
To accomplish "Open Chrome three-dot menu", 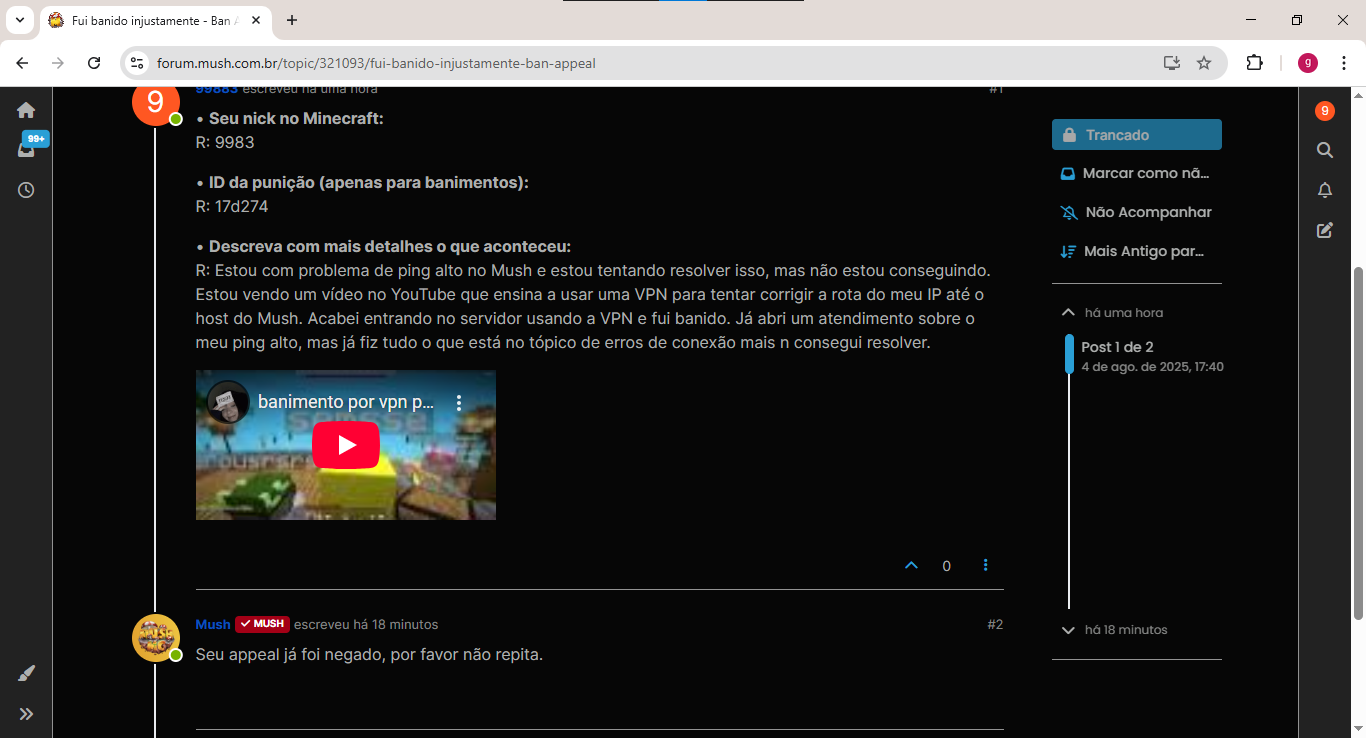I will tap(1344, 63).
